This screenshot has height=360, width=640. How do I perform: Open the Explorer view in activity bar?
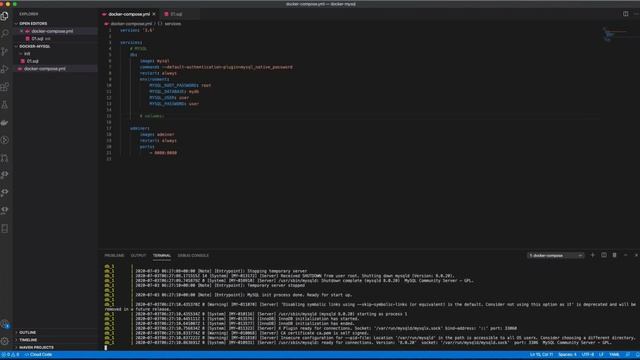pyautogui.click(x=5, y=16)
